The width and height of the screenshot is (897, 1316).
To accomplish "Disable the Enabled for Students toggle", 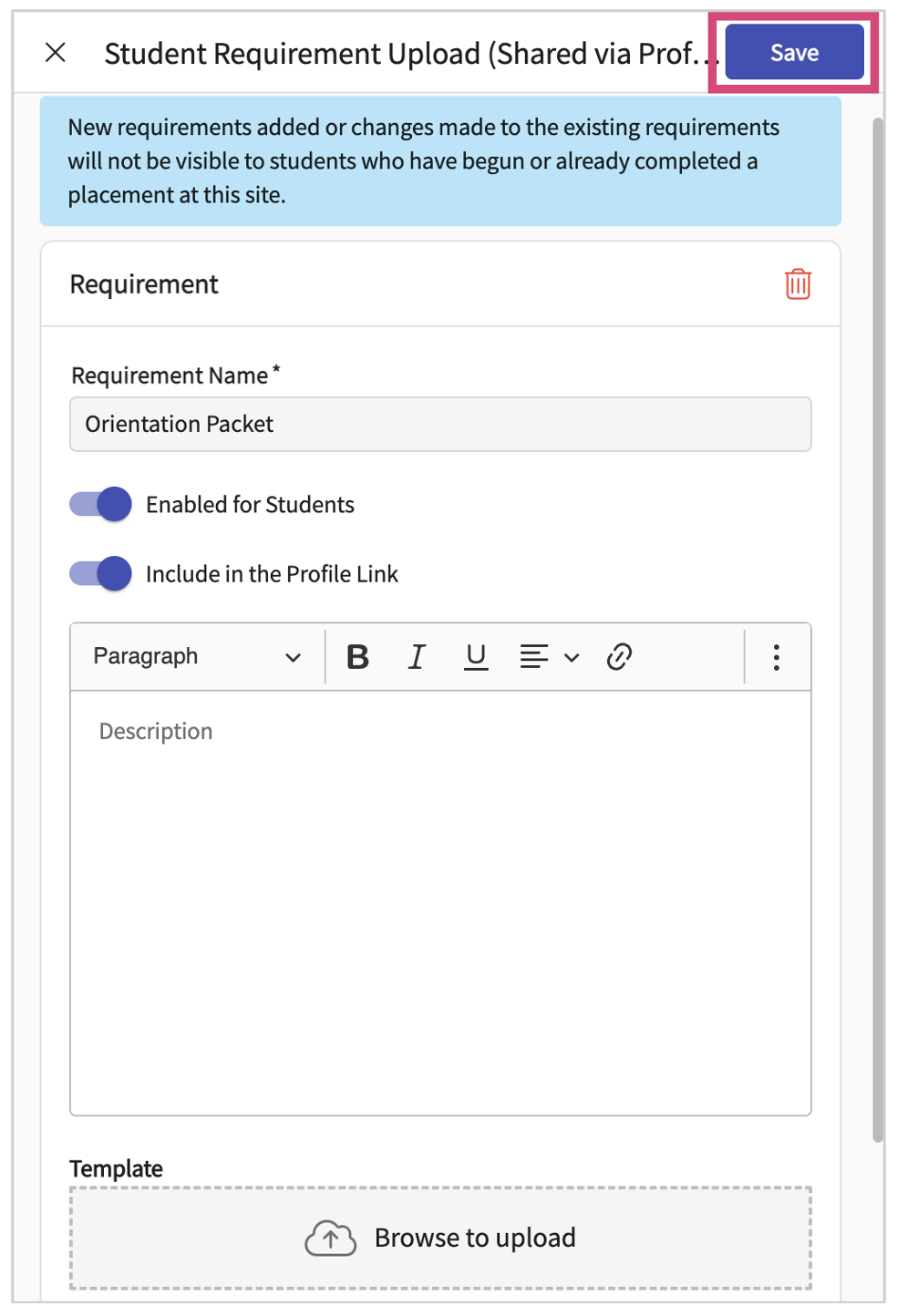I will pyautogui.click(x=101, y=504).
